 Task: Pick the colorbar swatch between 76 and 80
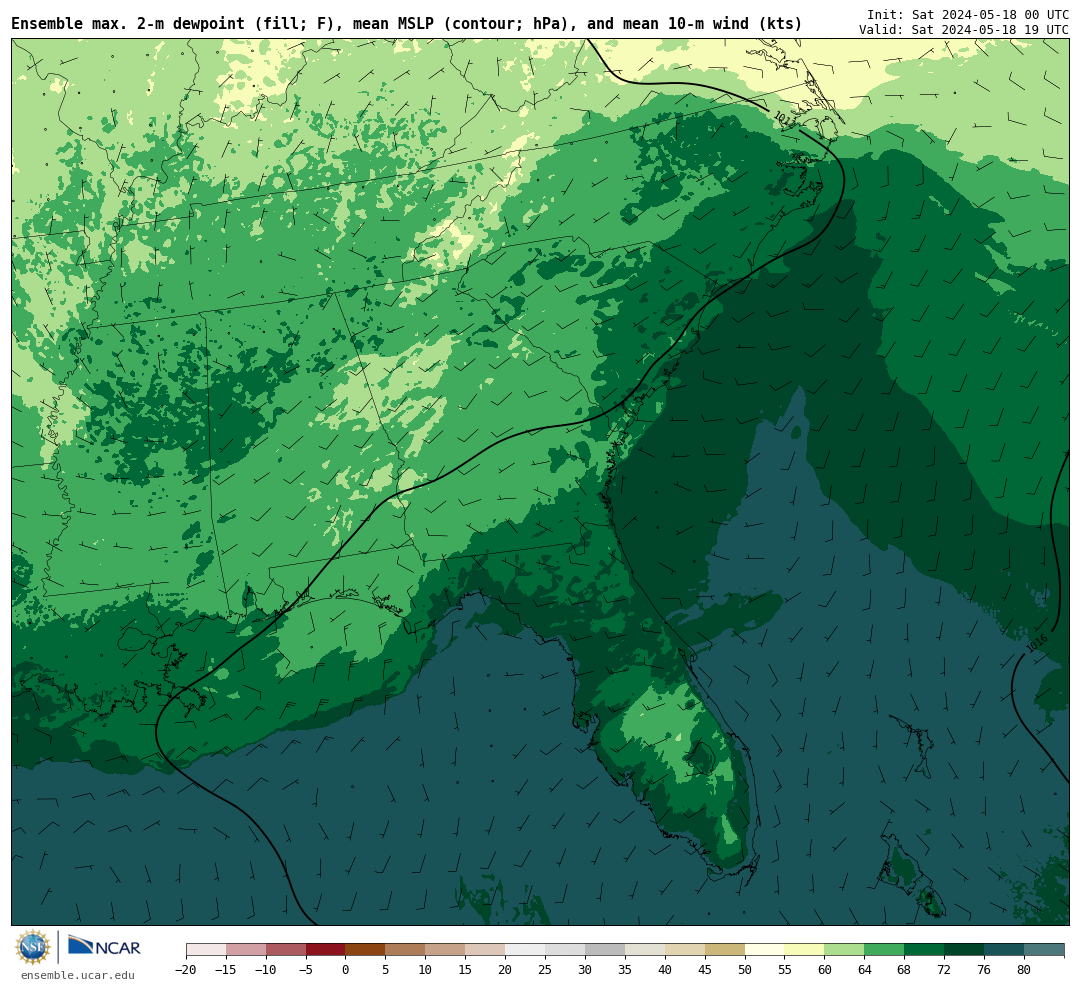(x=1005, y=950)
